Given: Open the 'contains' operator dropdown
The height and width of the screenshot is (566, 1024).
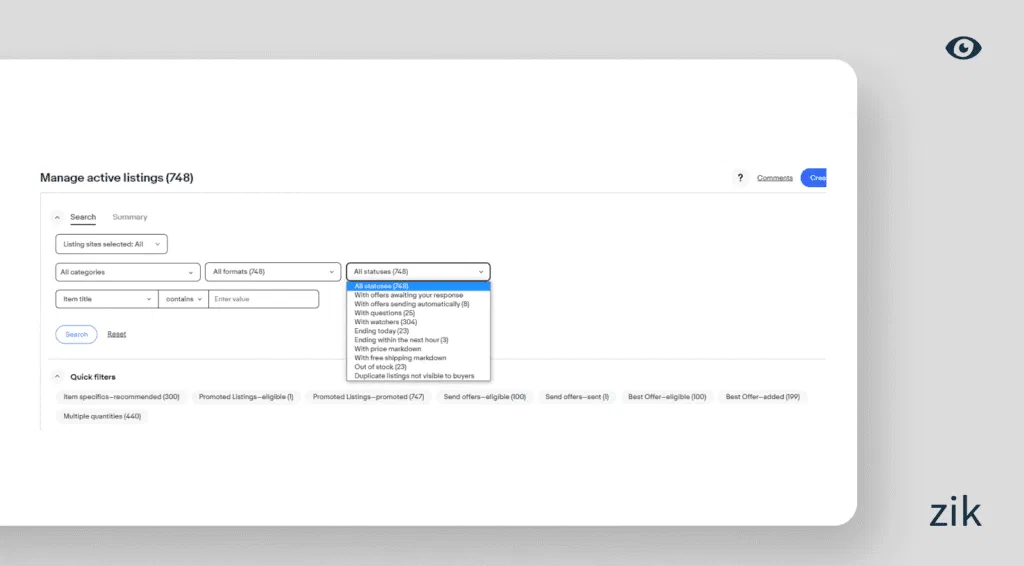Looking at the screenshot, I should click(183, 299).
